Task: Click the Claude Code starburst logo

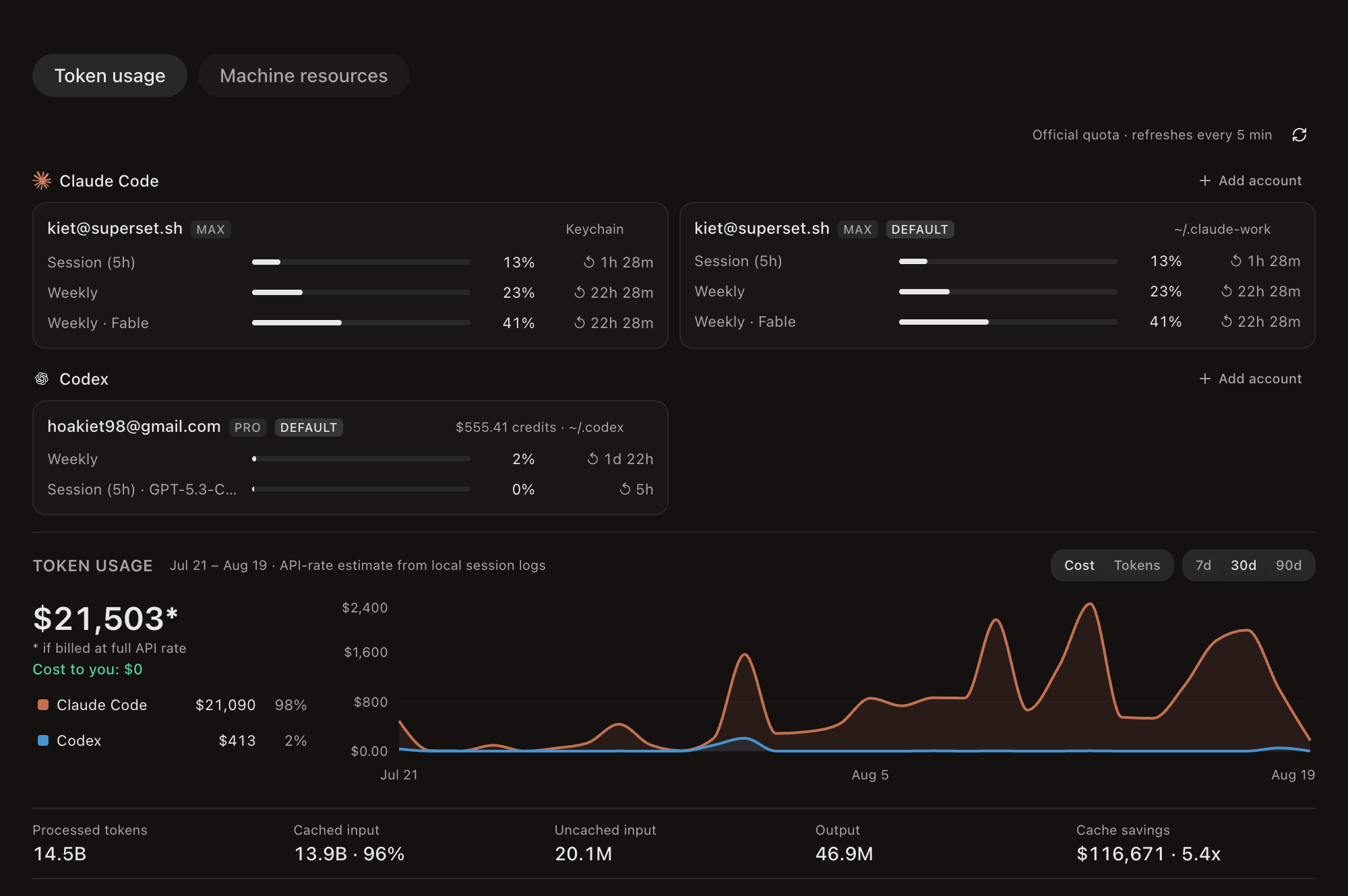Action: tap(42, 181)
